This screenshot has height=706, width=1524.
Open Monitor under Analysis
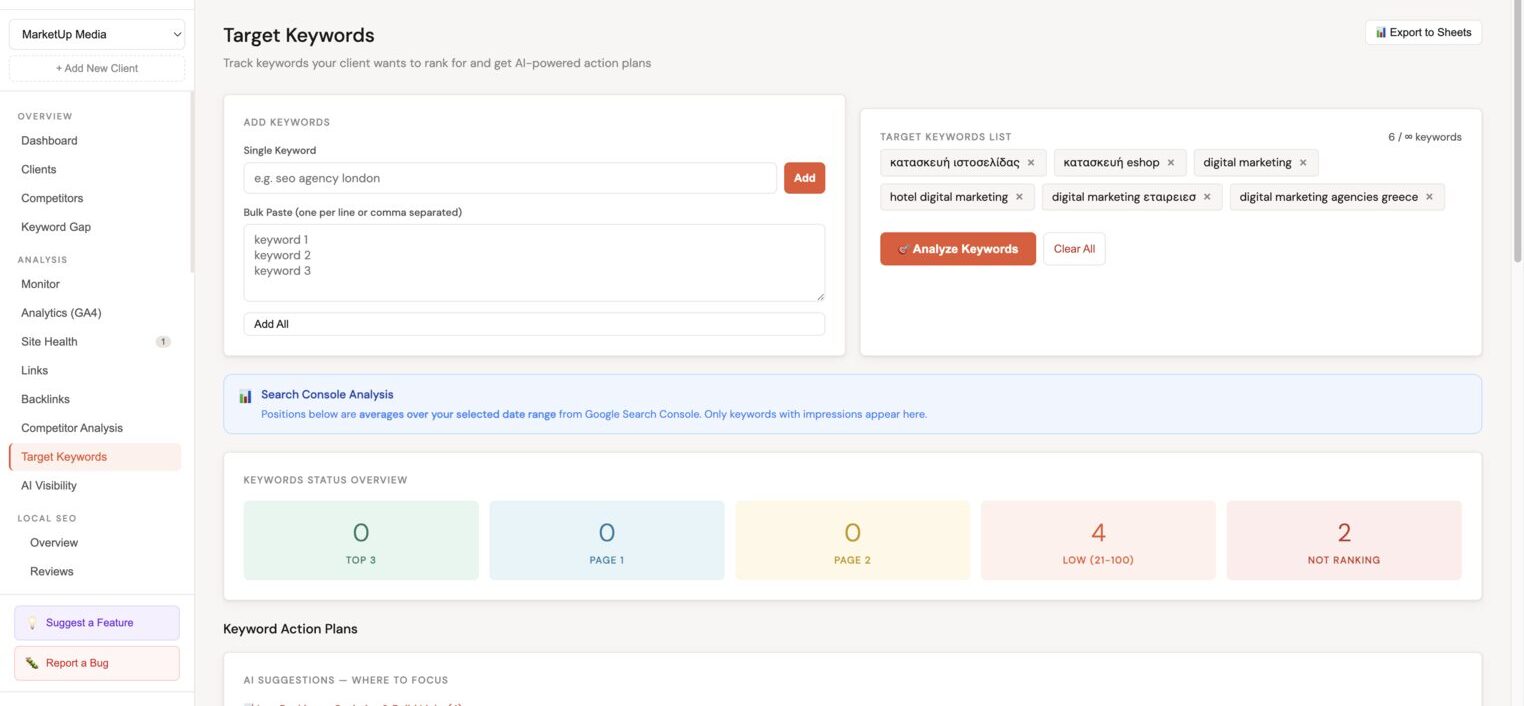[x=40, y=284]
